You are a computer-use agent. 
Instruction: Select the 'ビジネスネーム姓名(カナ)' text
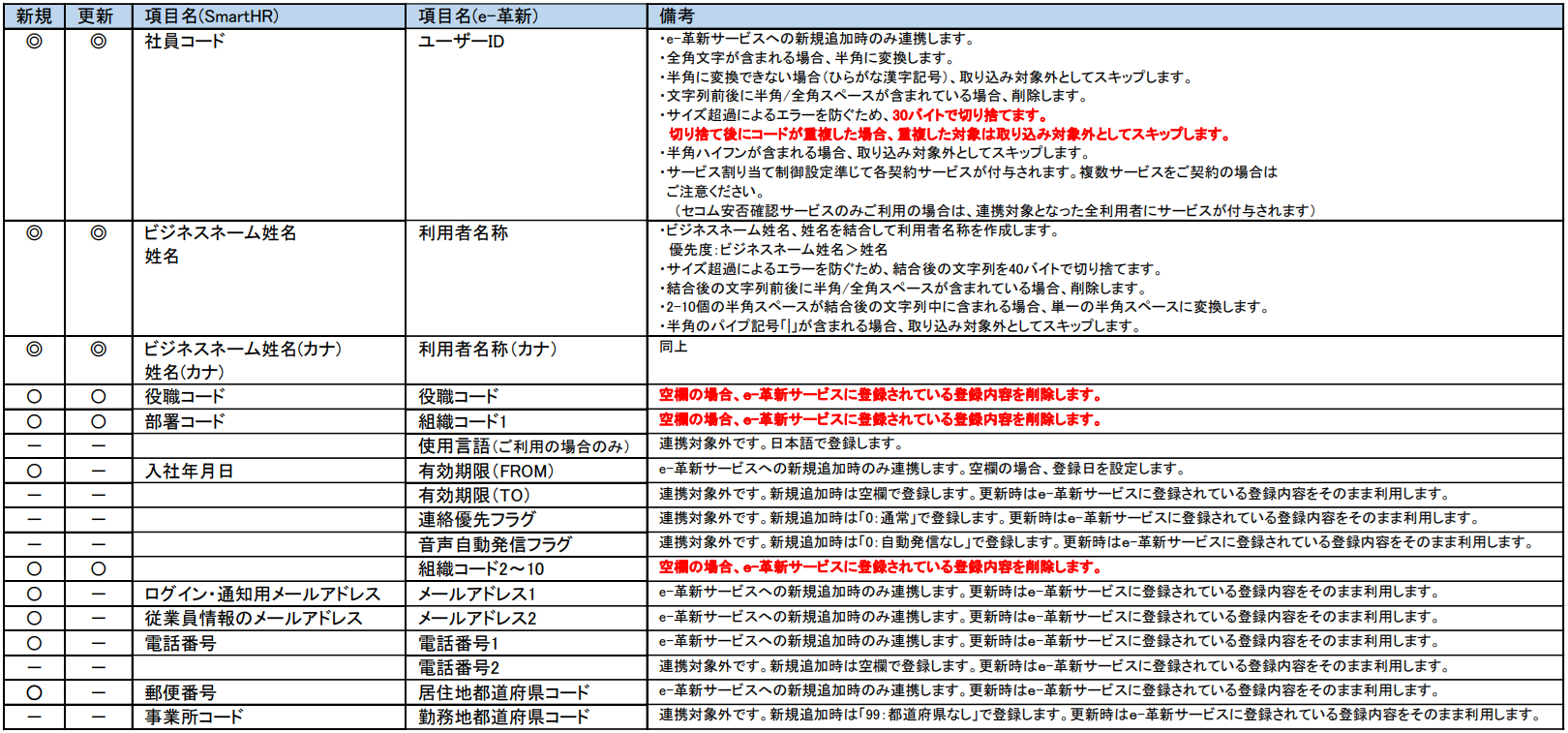[x=243, y=349]
